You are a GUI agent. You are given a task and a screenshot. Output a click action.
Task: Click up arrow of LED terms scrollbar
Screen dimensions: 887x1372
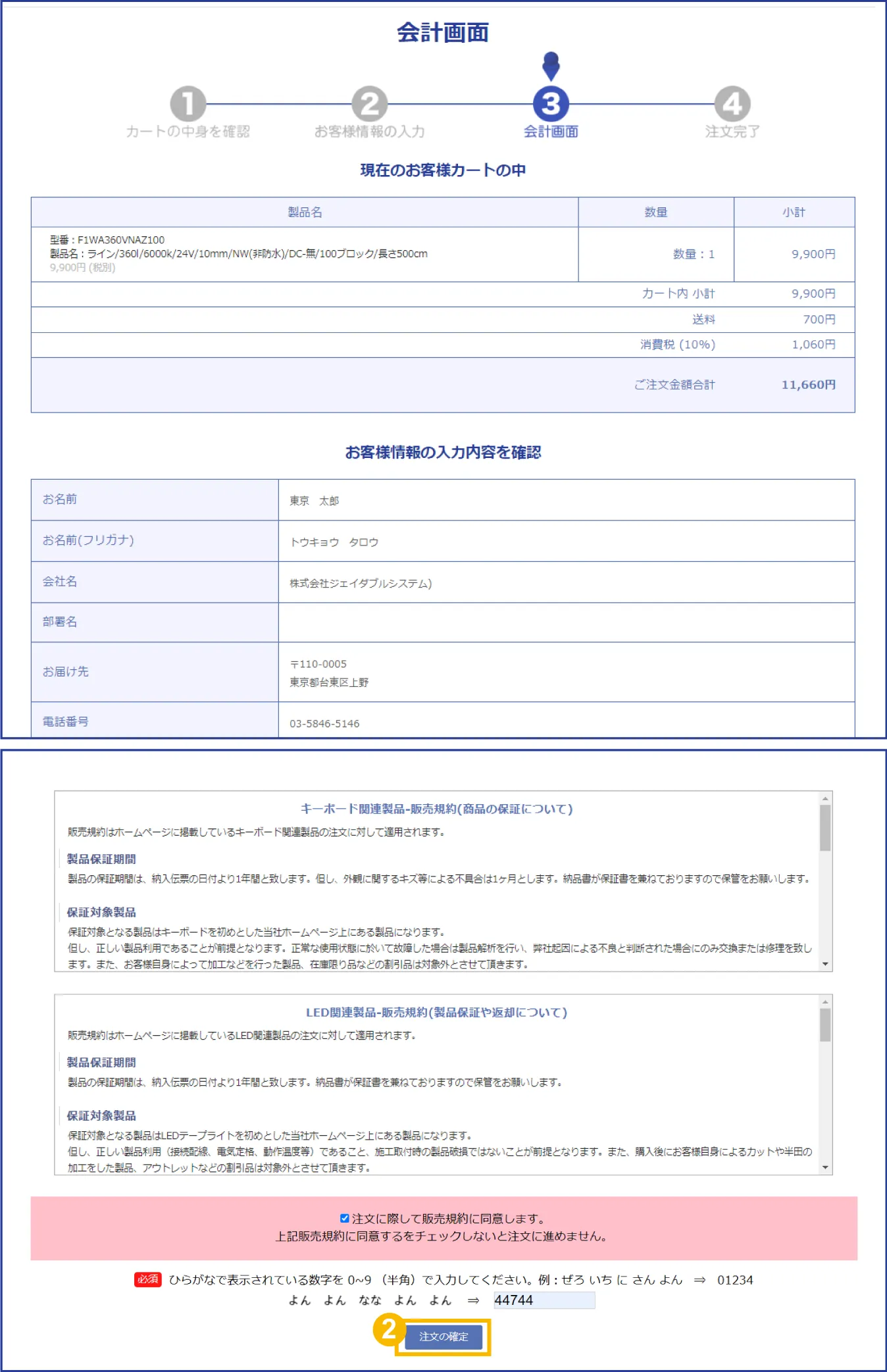[825, 1002]
